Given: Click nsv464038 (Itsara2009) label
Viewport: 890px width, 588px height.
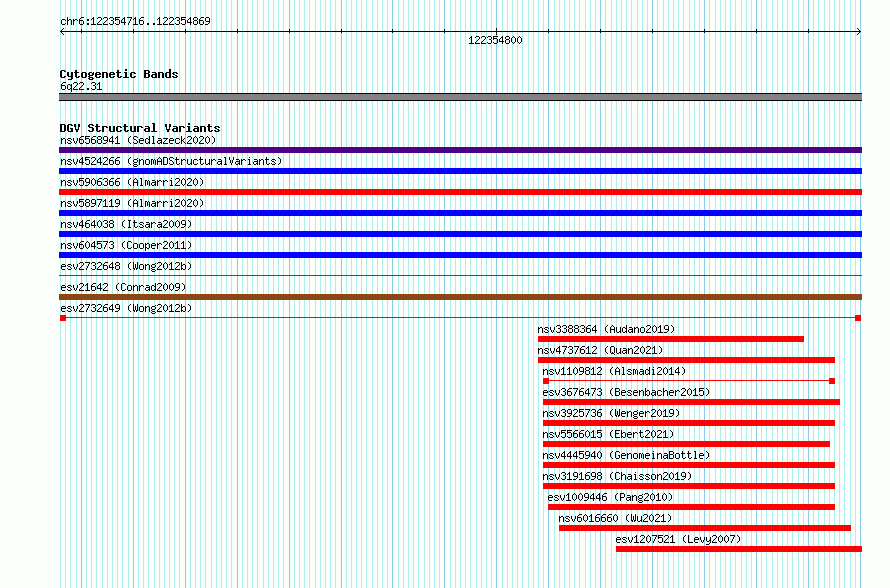Looking at the screenshot, I should pyautogui.click(x=126, y=224).
